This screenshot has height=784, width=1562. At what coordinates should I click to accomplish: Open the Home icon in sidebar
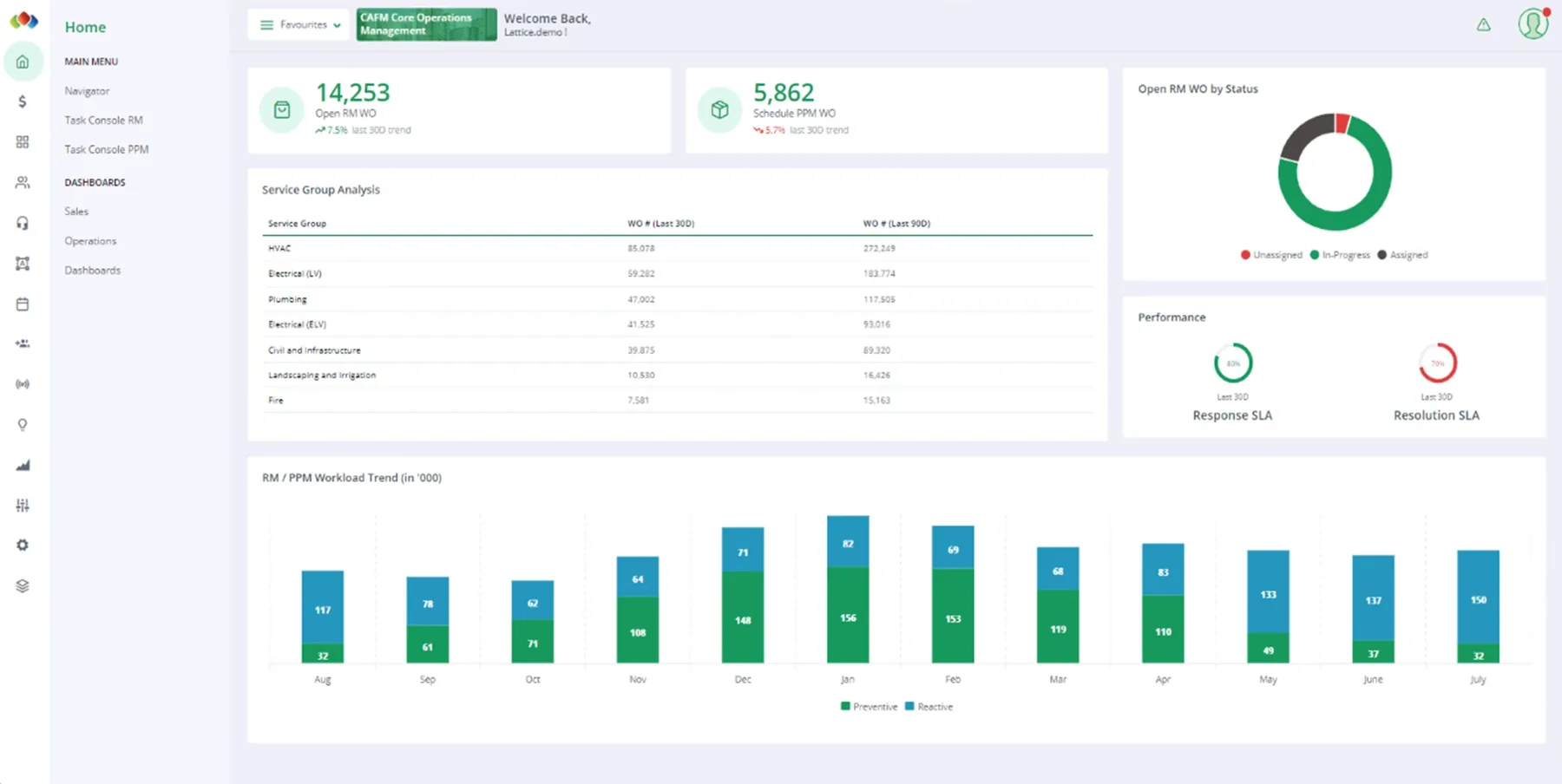pyautogui.click(x=23, y=62)
